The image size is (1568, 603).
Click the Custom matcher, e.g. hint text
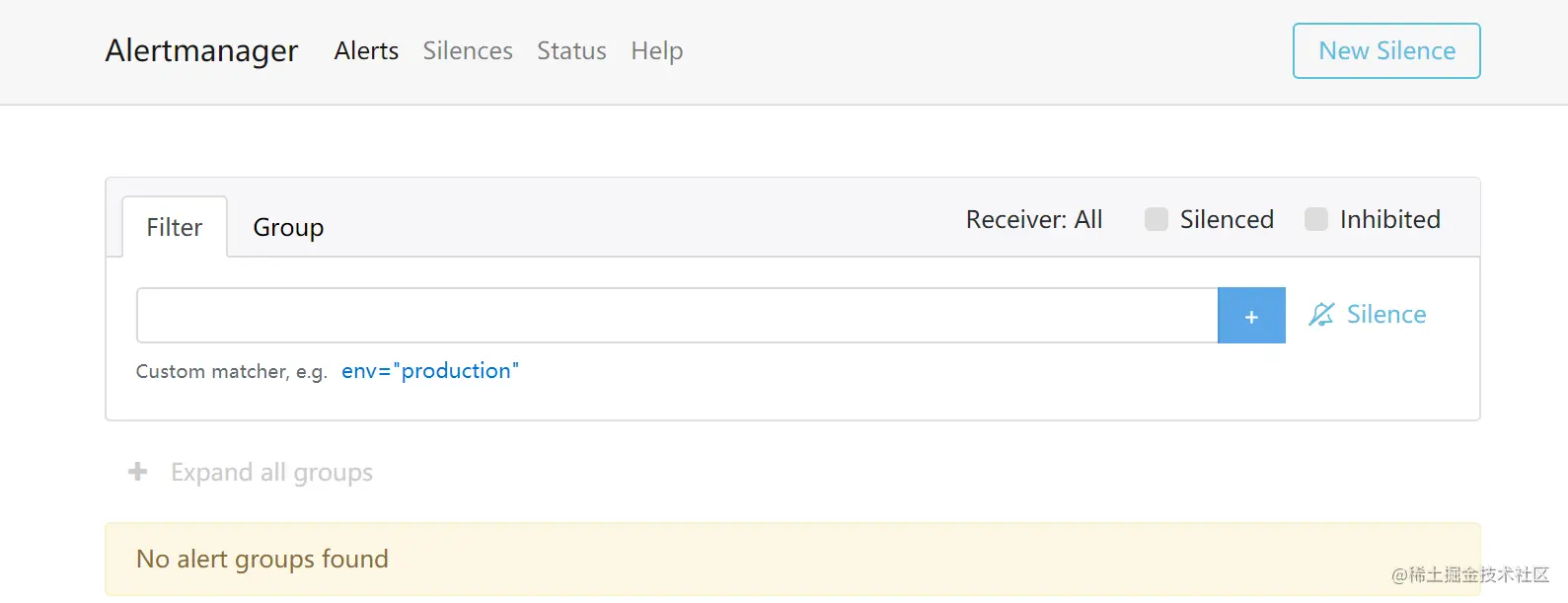232,372
